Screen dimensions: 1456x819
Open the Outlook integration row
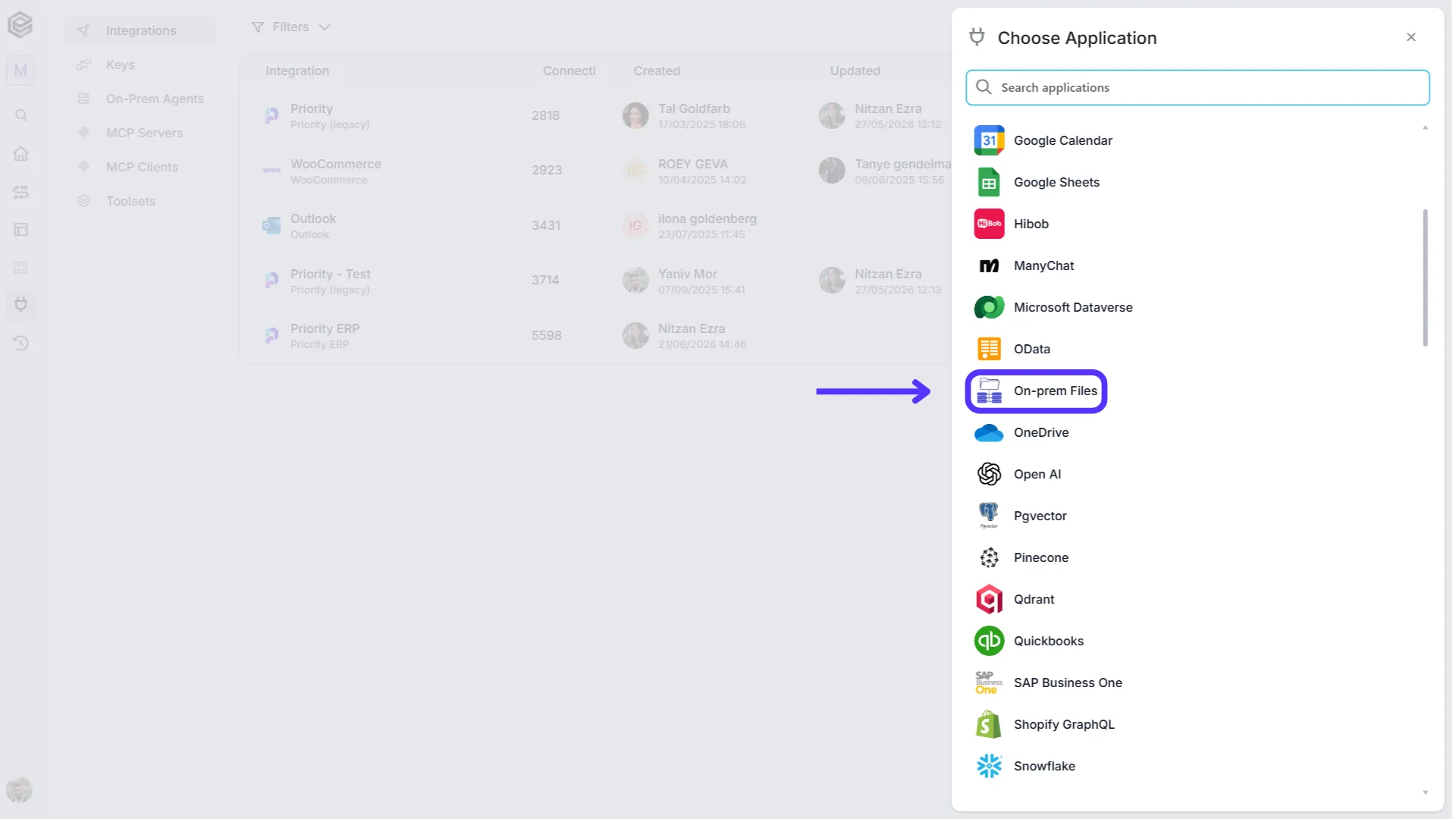595,226
